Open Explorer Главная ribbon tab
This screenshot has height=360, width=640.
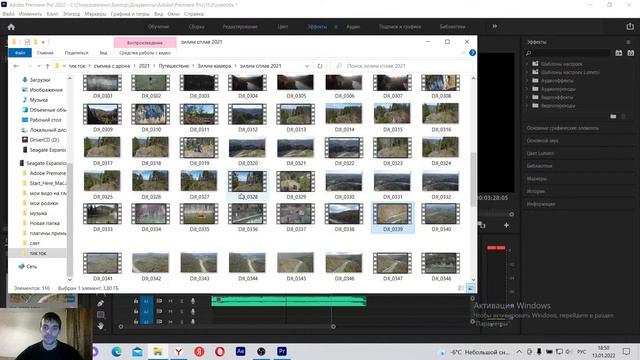pyautogui.click(x=45, y=53)
